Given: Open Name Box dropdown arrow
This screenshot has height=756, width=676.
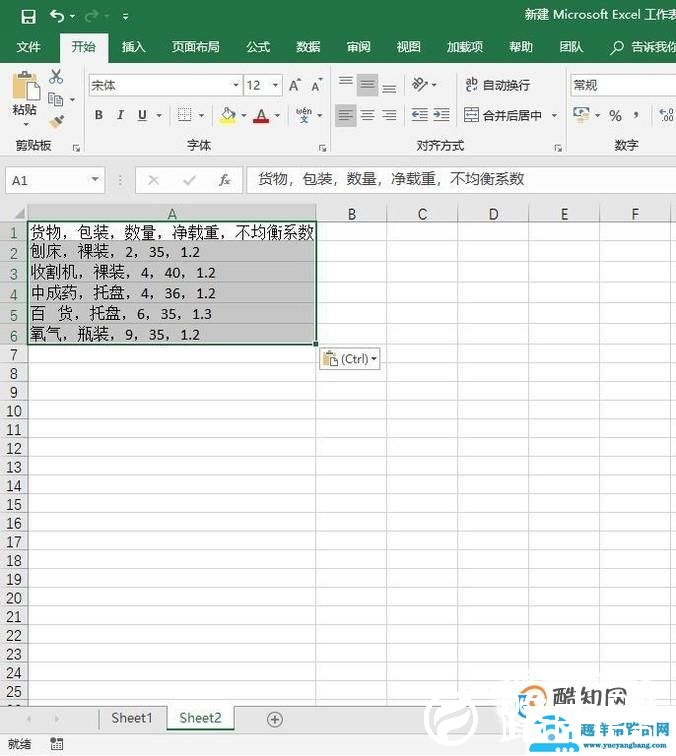Looking at the screenshot, I should [95, 180].
